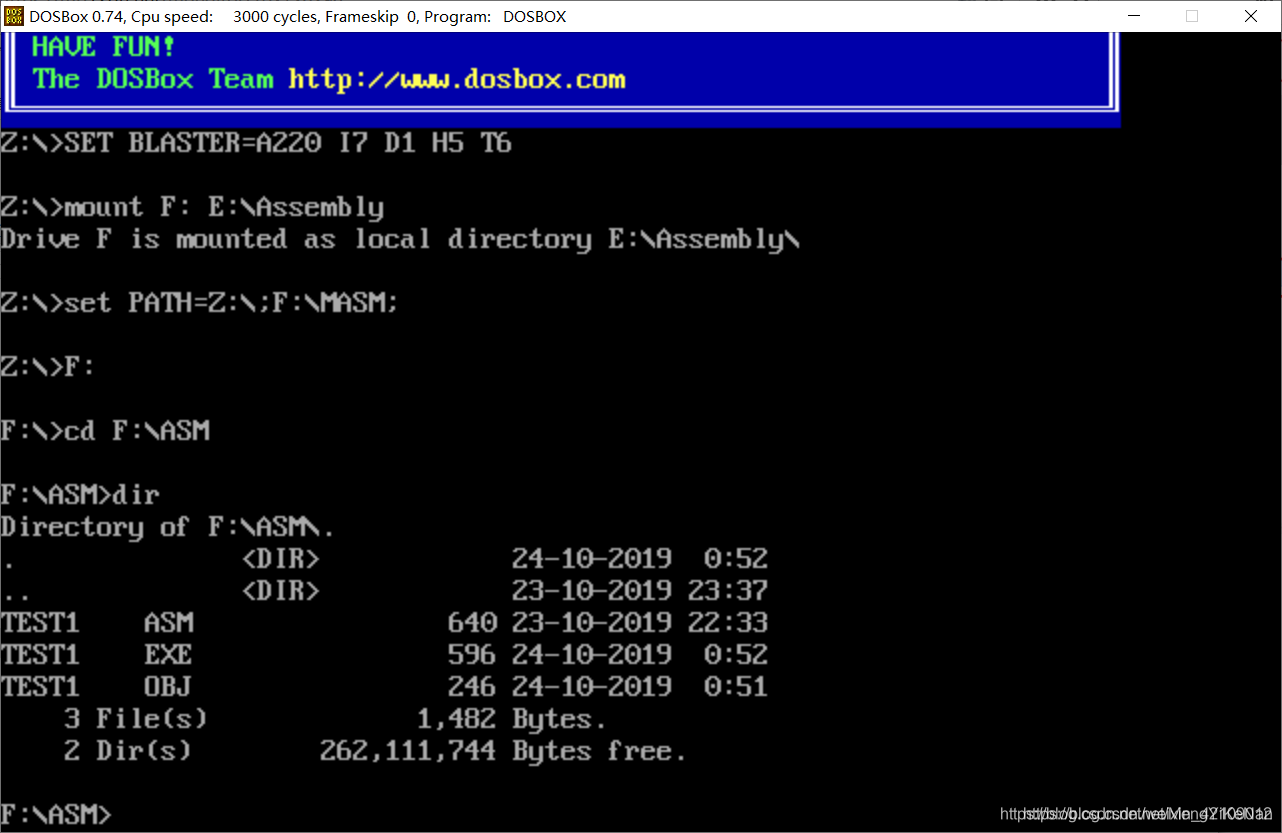Click the 22:33 timestamp of TEST1 ASM
The height and width of the screenshot is (833, 1282).
[x=728, y=623]
